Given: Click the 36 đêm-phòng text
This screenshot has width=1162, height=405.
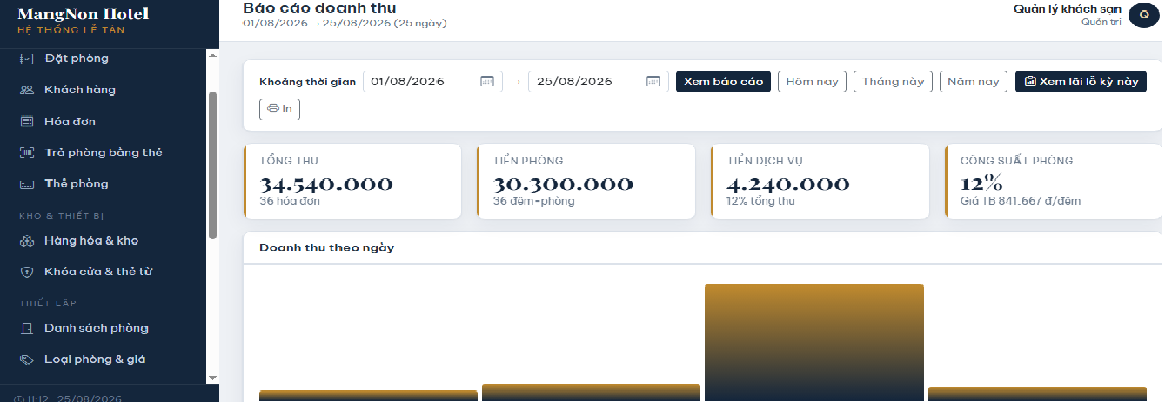Looking at the screenshot, I should point(534,201).
